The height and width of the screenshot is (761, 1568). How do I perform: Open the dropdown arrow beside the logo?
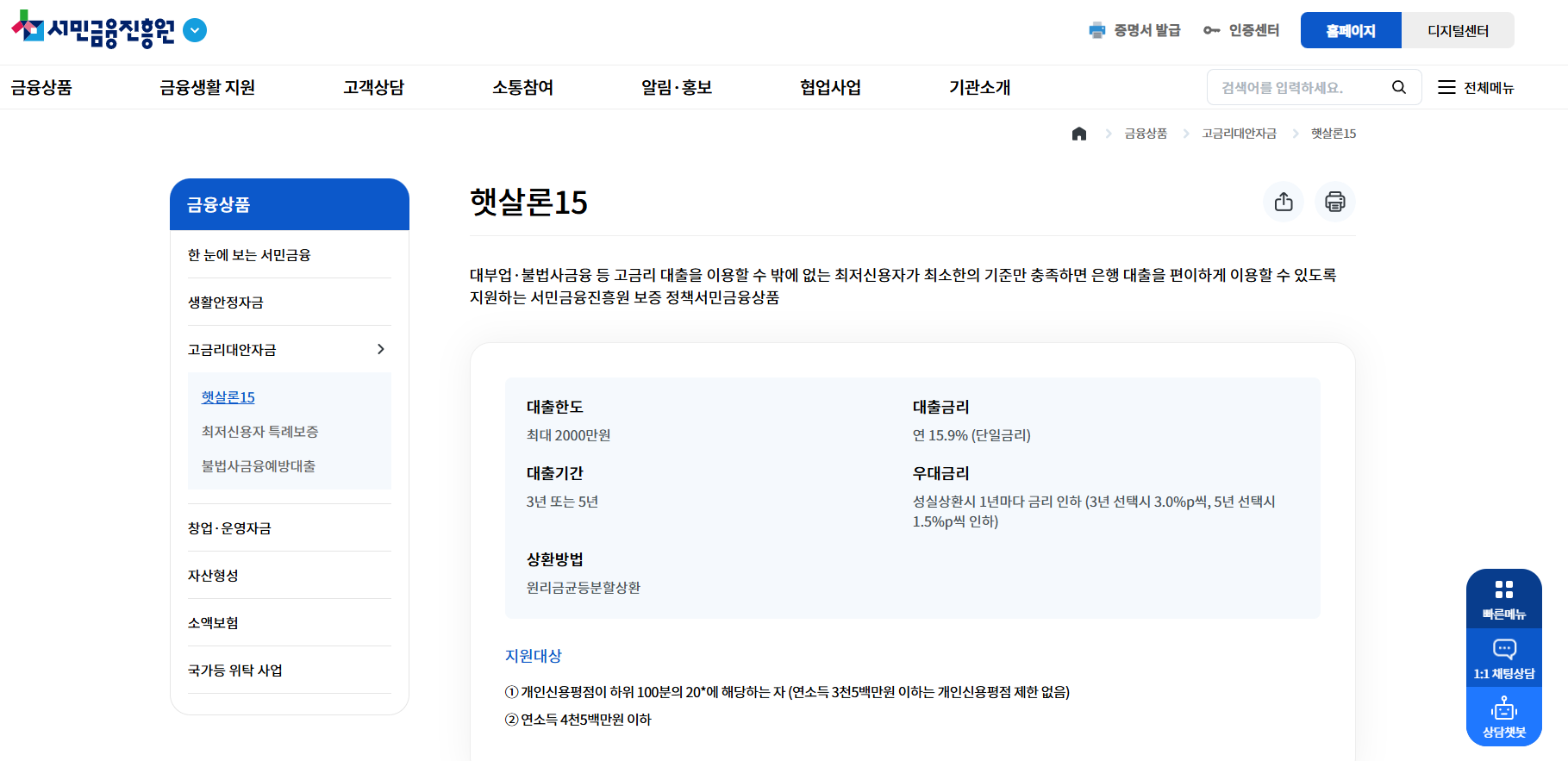[x=196, y=30]
